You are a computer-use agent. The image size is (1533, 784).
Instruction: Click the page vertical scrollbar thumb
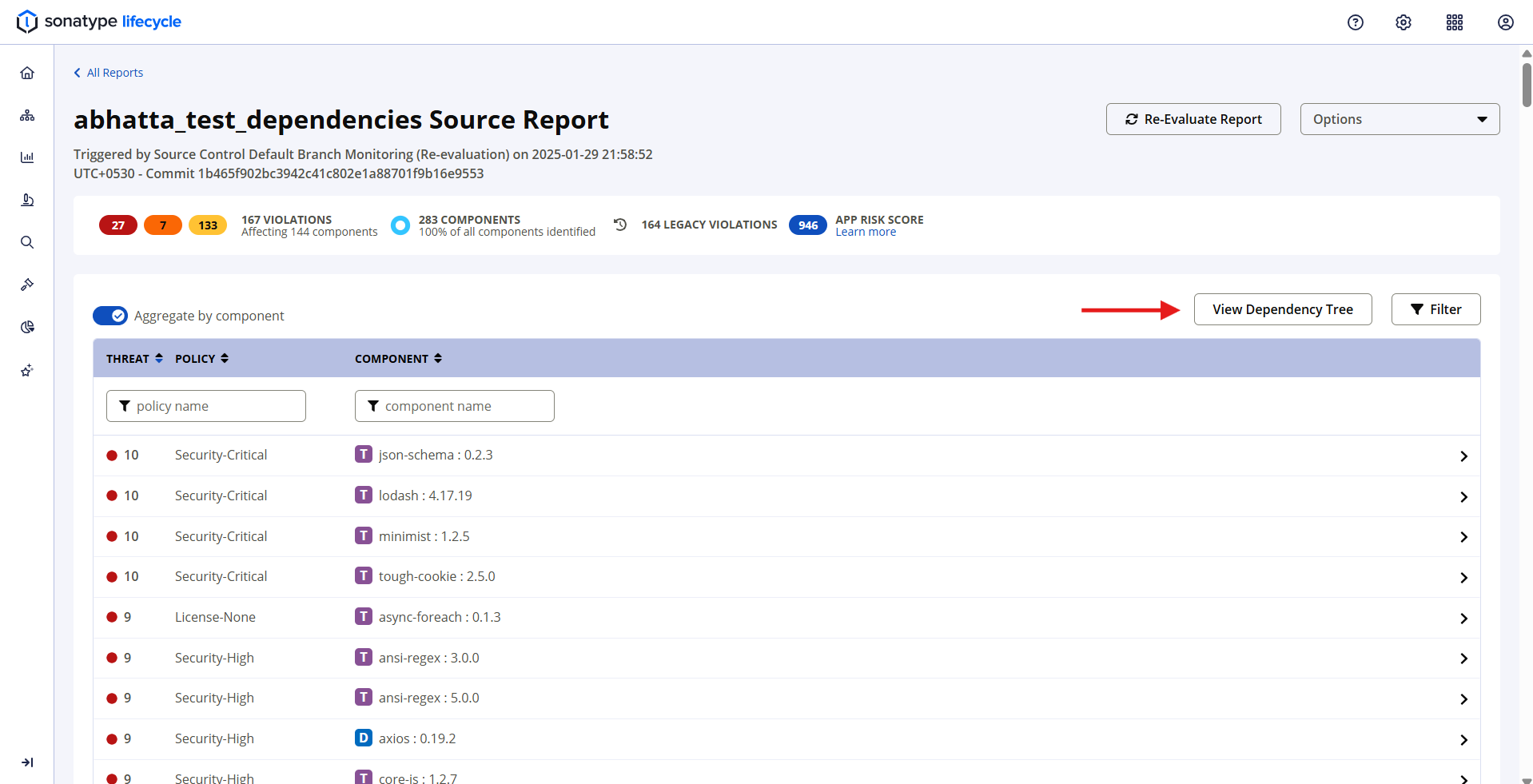1527,84
